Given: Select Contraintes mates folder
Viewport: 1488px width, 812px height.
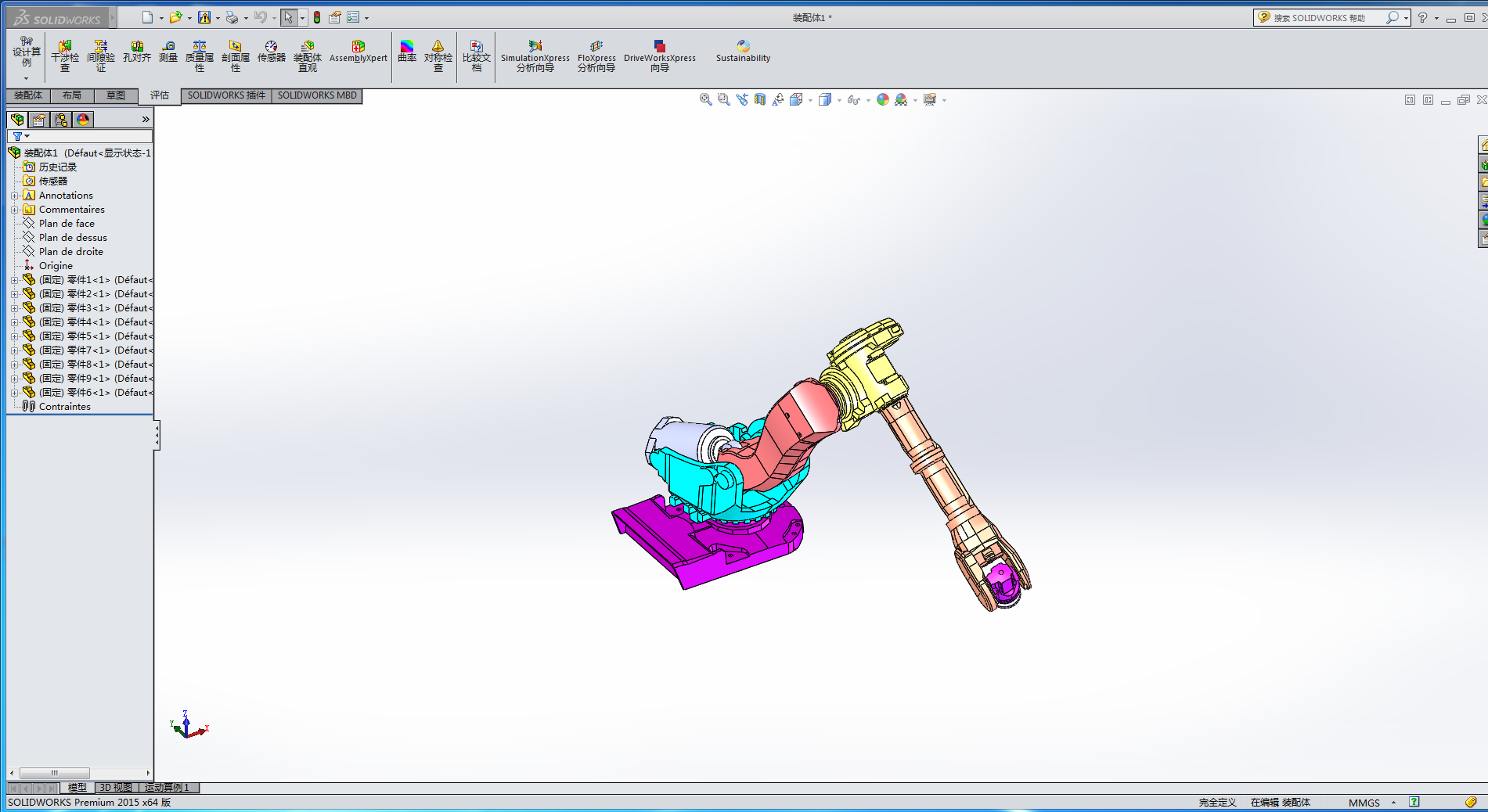Looking at the screenshot, I should point(64,407).
